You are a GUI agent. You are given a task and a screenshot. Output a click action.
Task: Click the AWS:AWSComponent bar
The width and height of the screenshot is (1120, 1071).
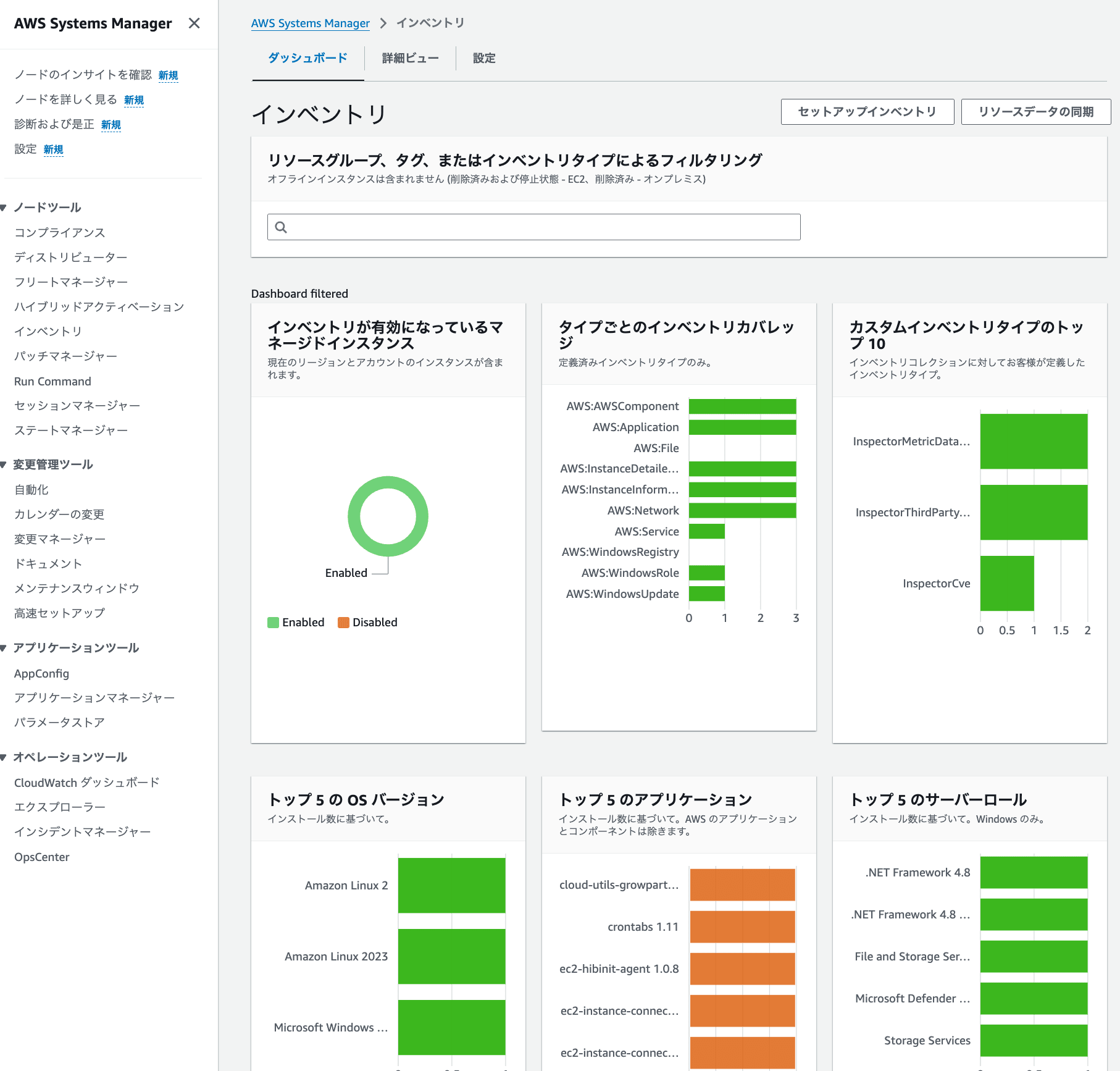[742, 406]
